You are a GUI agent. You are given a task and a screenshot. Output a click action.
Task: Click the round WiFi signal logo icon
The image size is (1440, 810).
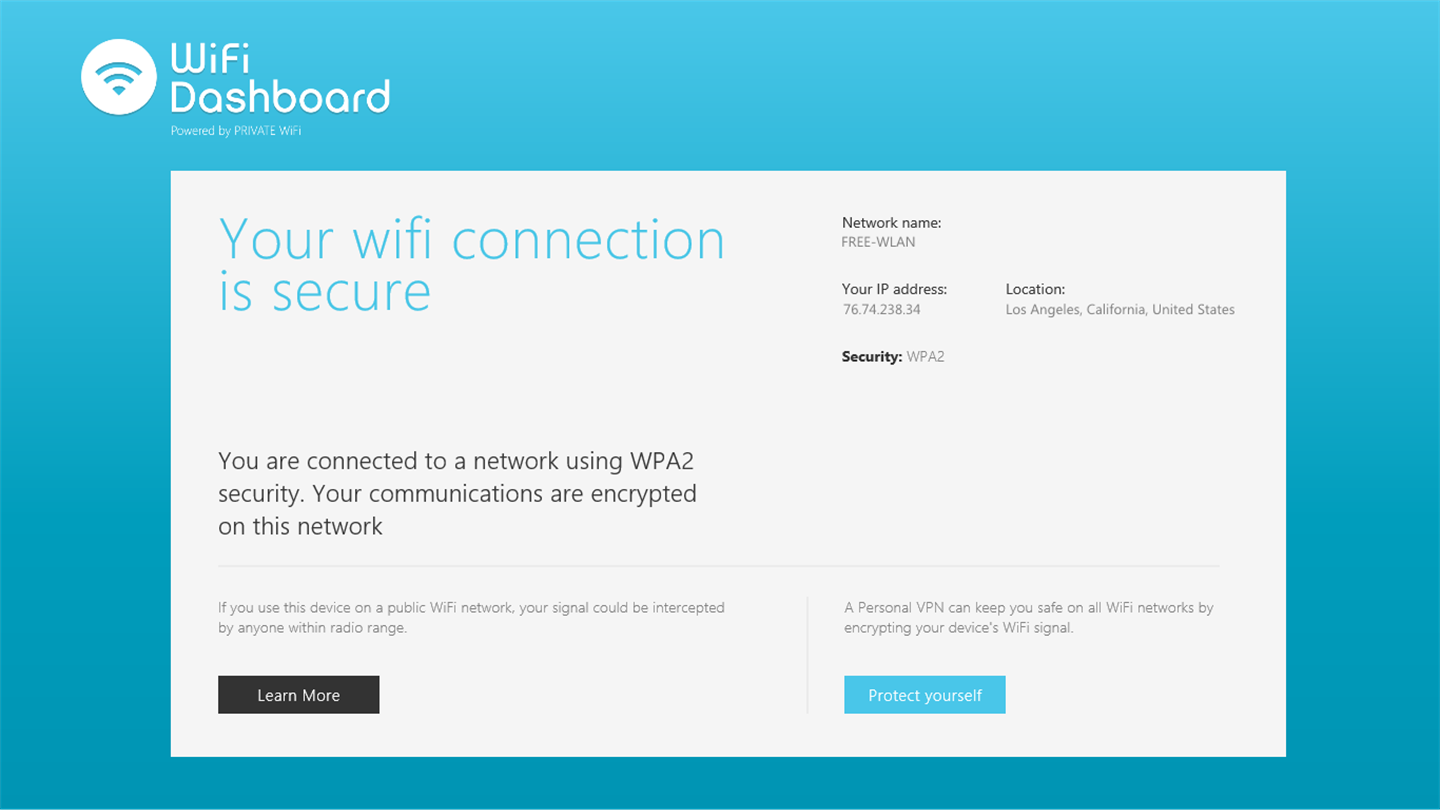coord(119,77)
